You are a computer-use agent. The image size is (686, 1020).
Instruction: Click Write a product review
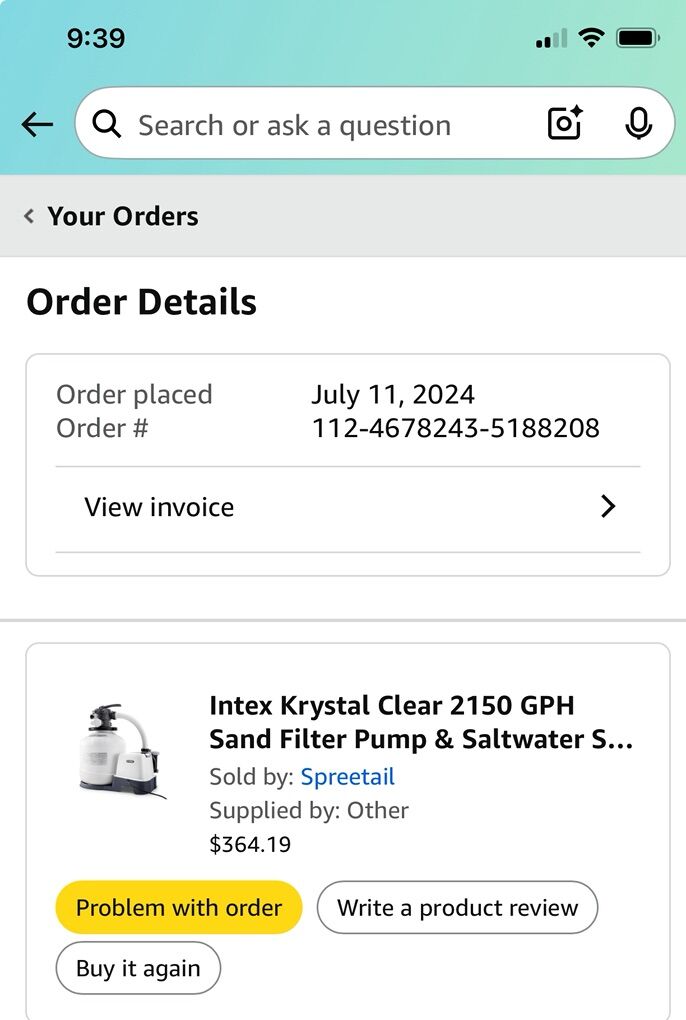pyautogui.click(x=457, y=908)
